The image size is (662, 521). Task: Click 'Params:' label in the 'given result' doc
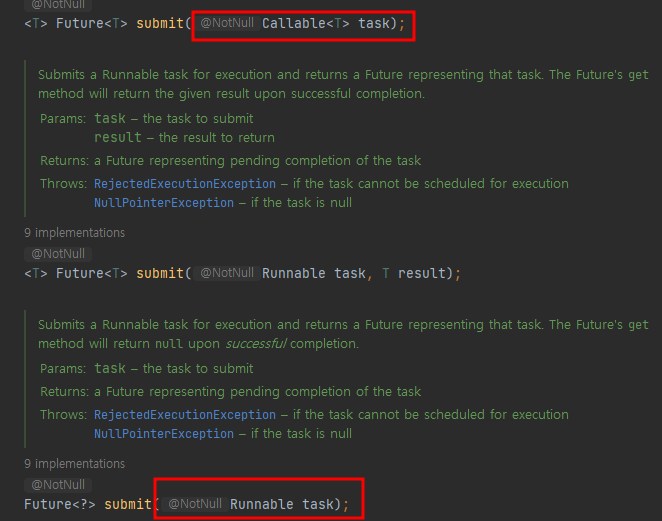point(63,119)
